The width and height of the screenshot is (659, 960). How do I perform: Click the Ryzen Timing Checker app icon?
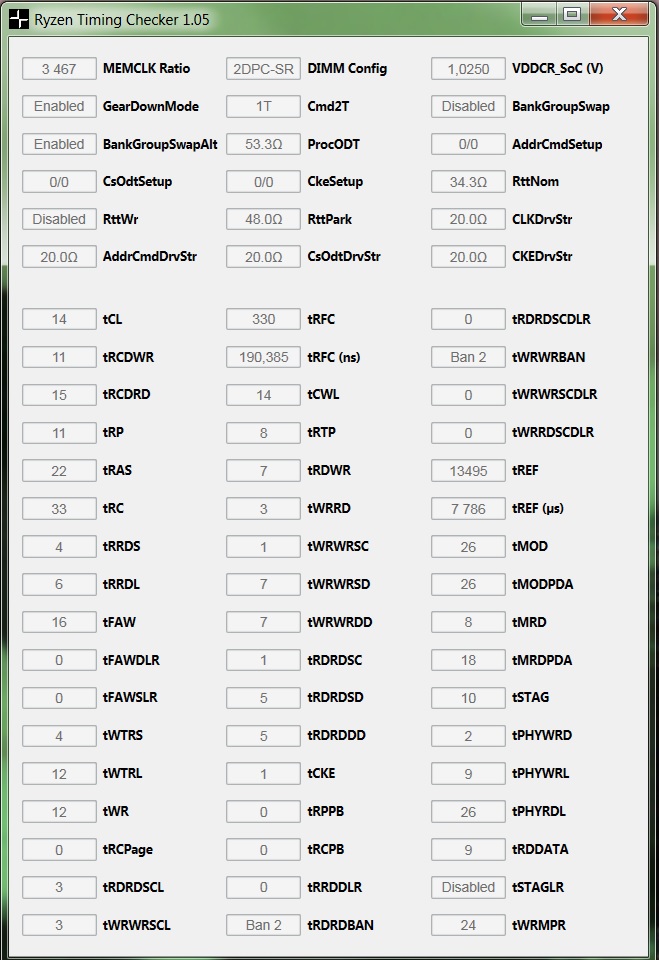[x=19, y=19]
